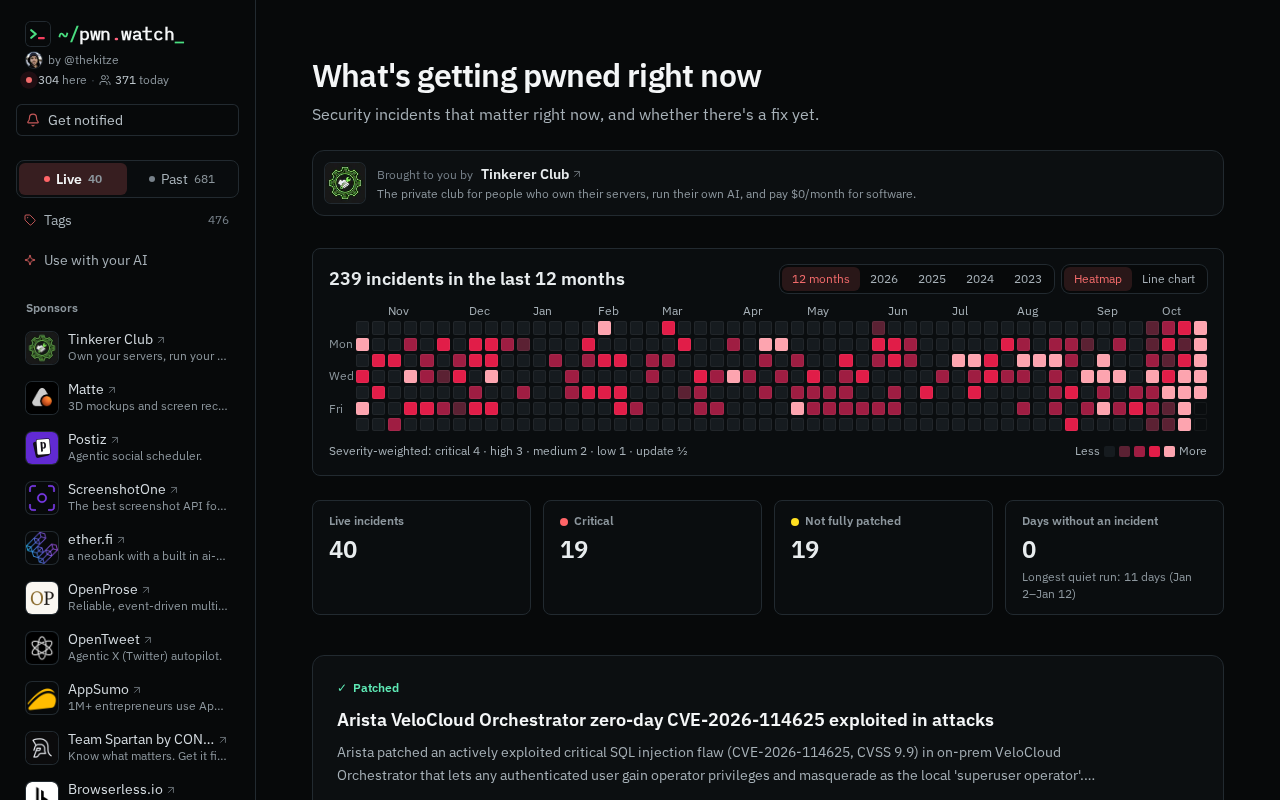Open the ScreenshotOne sponsor icon

(x=42, y=498)
